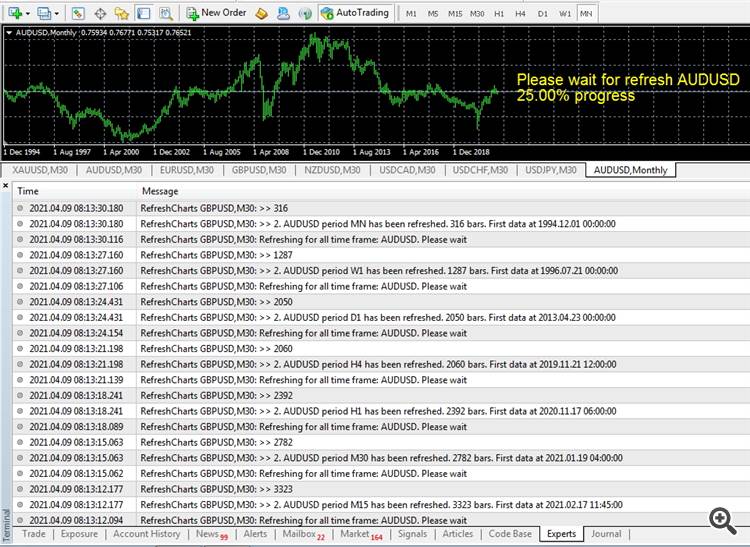
Task: Select the Experts tab
Action: tap(562, 534)
